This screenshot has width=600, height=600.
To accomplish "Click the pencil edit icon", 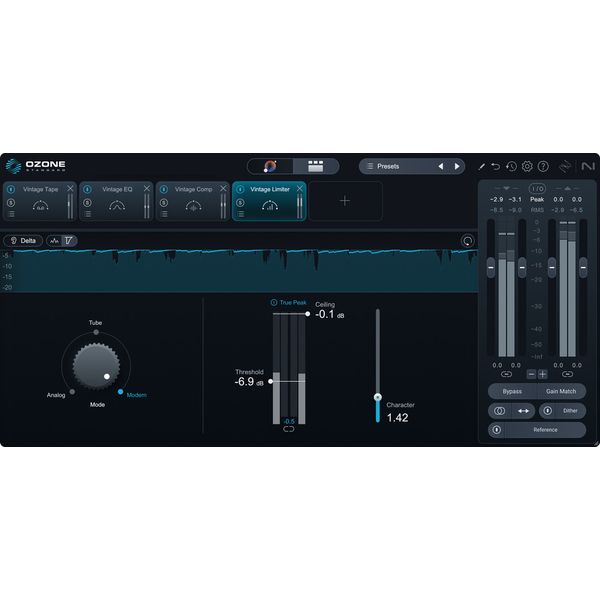I will click(481, 166).
